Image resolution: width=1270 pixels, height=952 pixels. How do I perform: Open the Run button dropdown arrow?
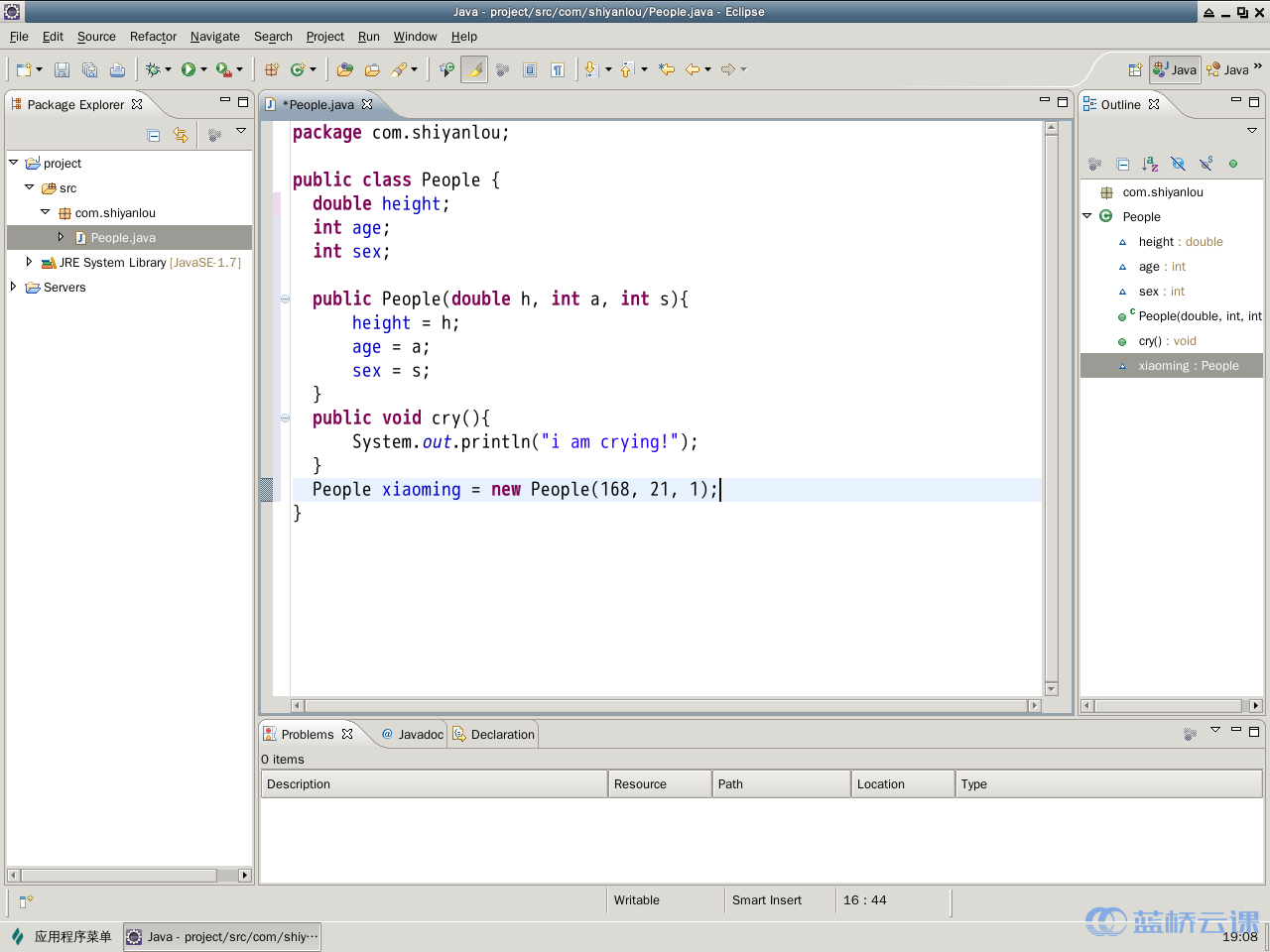tap(203, 69)
